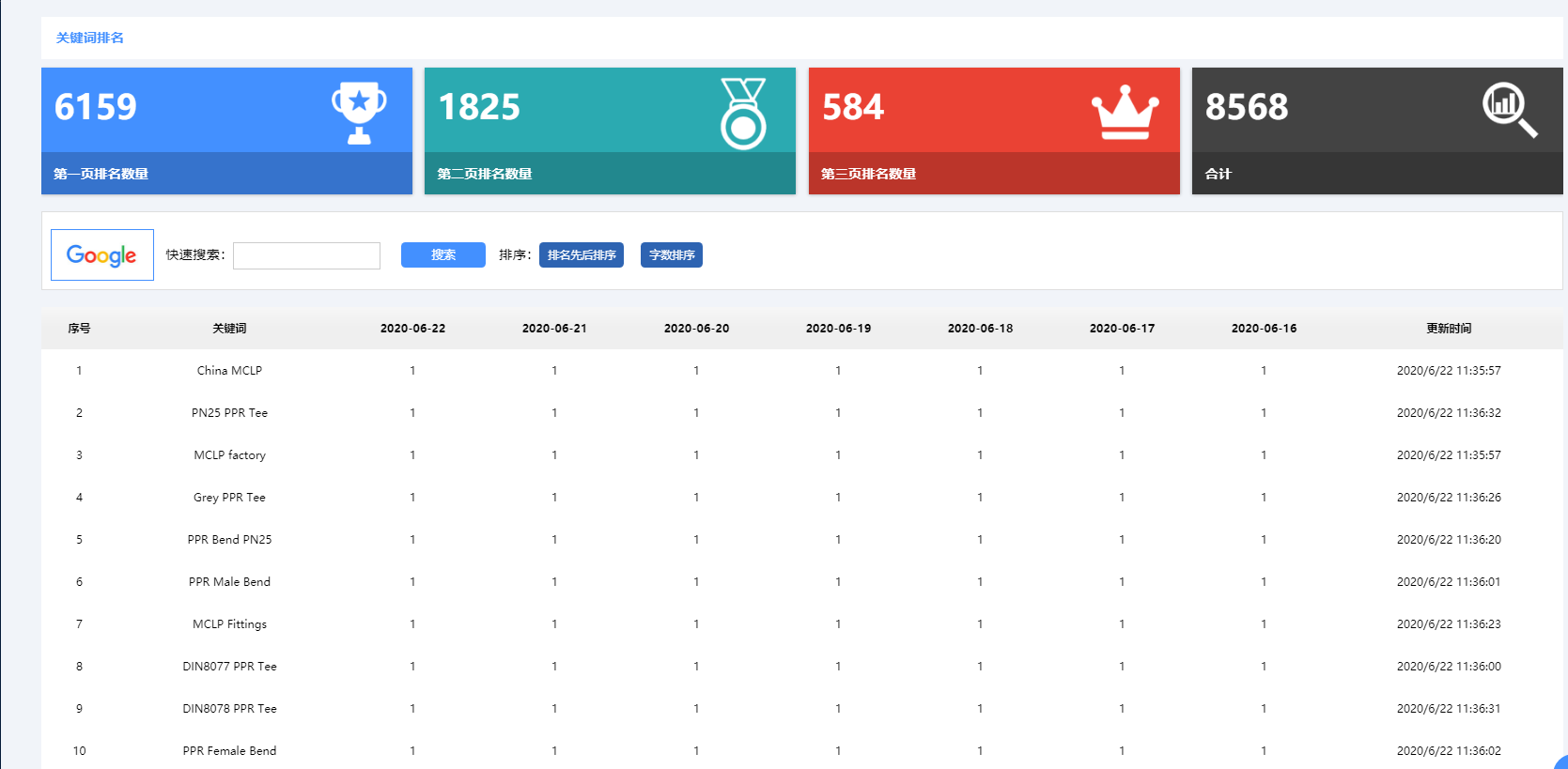Open the 关键词排名 tab
This screenshot has width=1568, height=769.
point(90,38)
